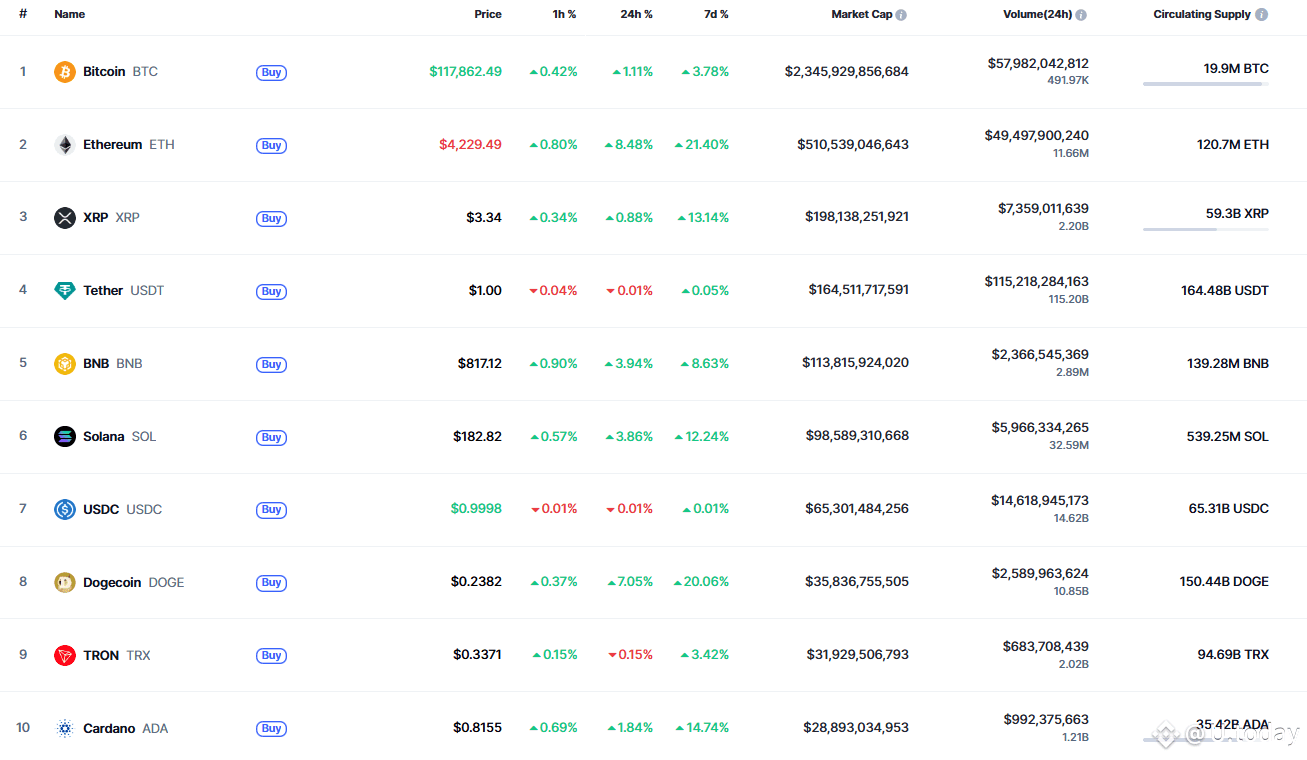This screenshot has height=760, width=1307.
Task: Click the USDC logo icon
Action: (65, 509)
